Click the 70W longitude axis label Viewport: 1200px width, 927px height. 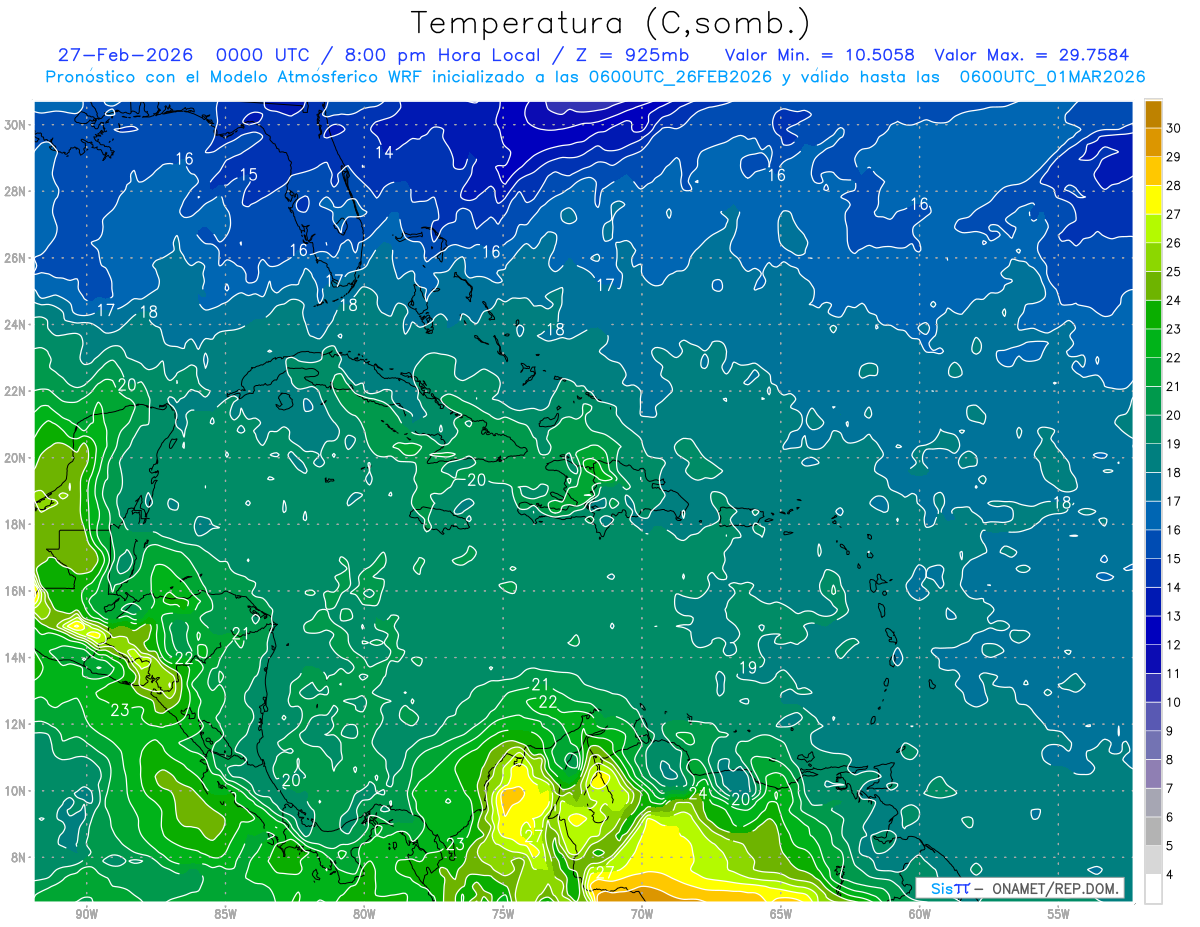642,914
